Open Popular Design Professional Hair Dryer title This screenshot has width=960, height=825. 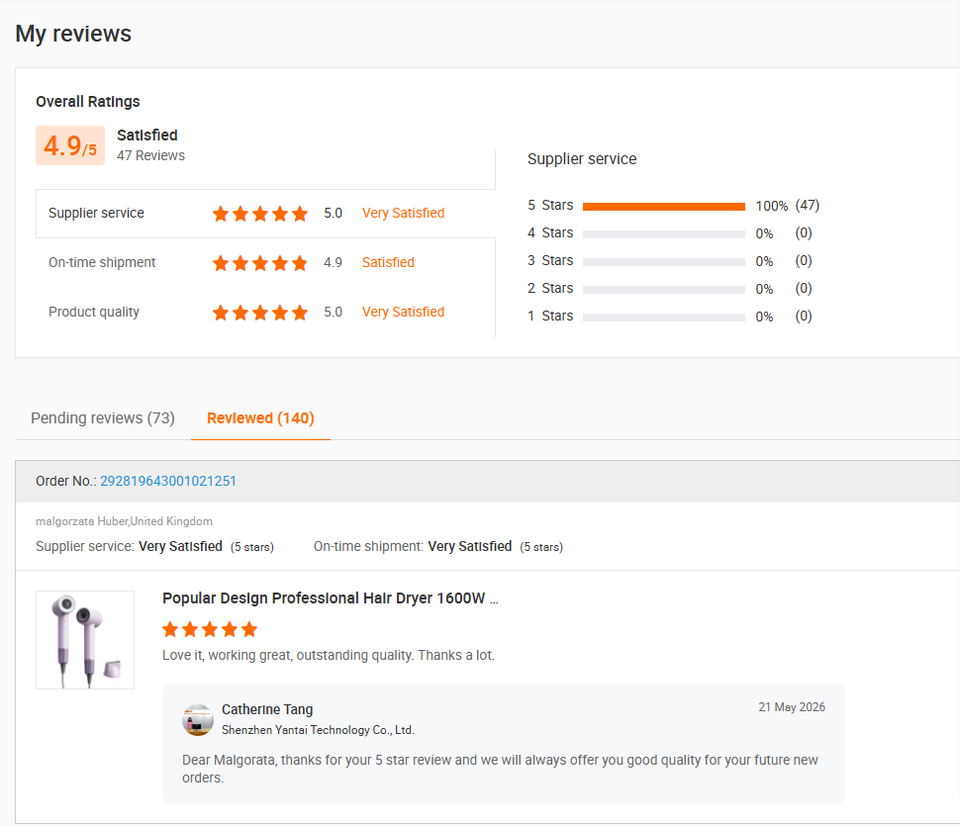tap(331, 598)
